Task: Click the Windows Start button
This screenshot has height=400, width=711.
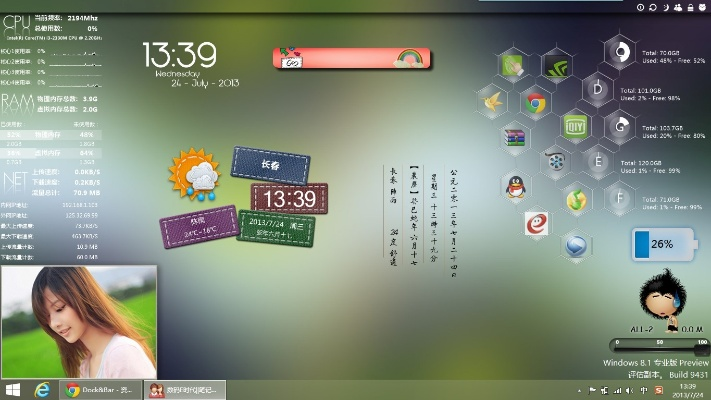Action: pos(14,389)
